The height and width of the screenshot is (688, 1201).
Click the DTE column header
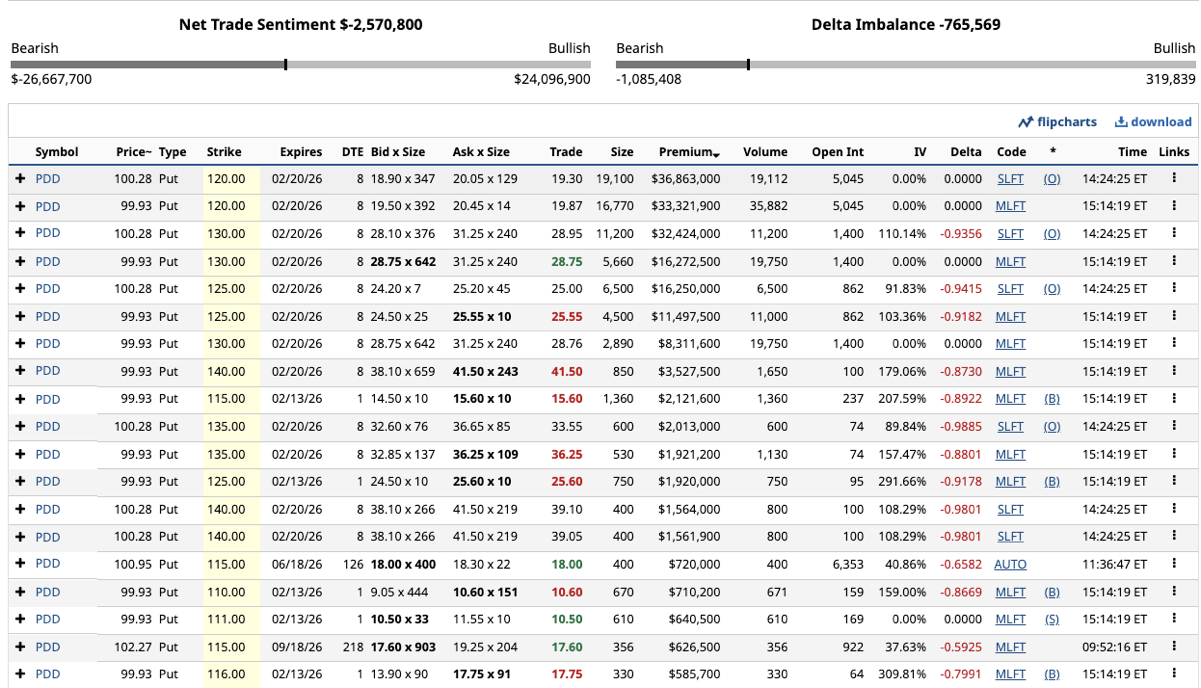coord(352,152)
